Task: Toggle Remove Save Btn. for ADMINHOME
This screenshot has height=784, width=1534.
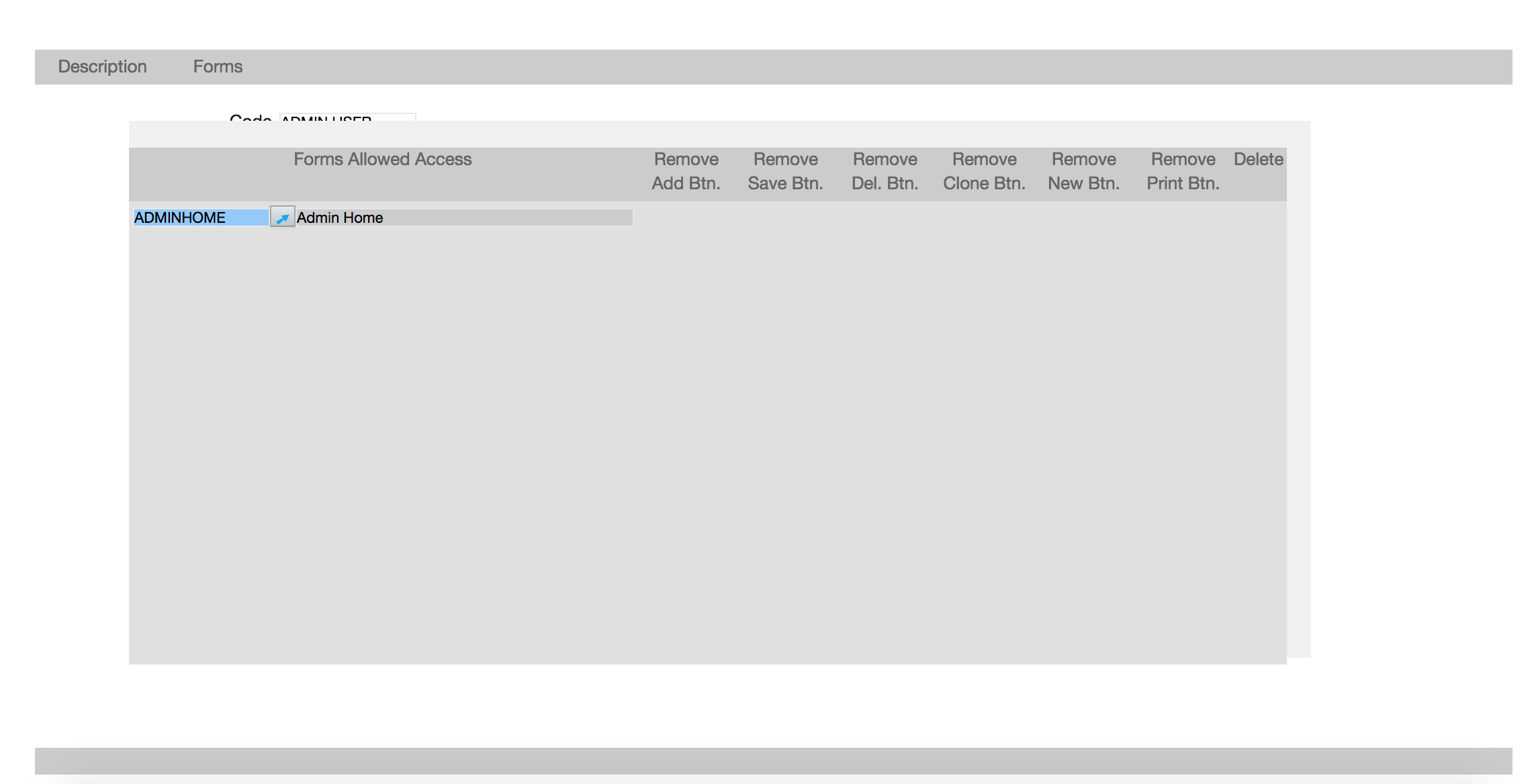Action: [785, 217]
